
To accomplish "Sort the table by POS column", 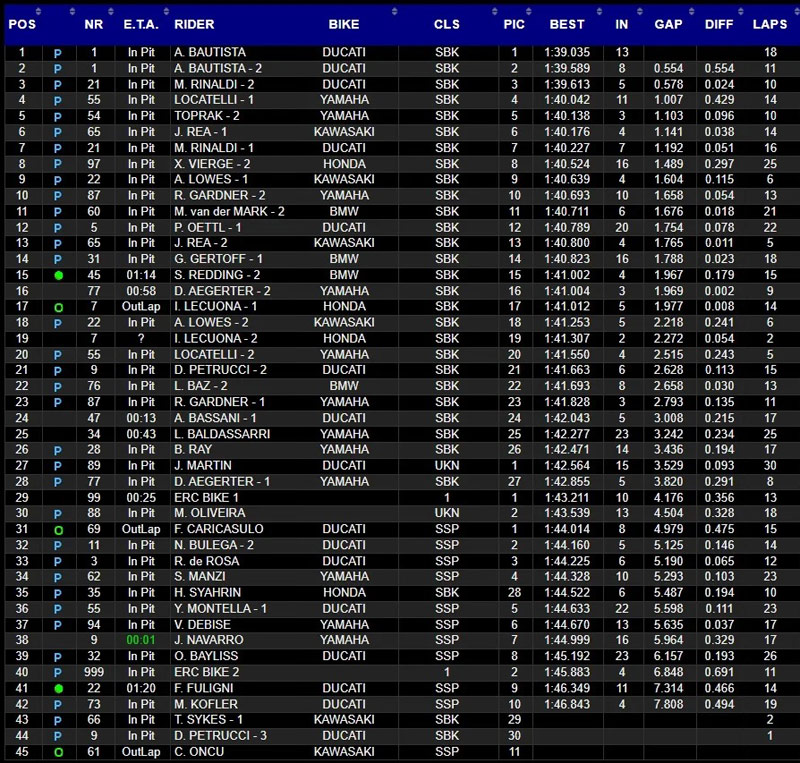I will (x=22, y=24).
